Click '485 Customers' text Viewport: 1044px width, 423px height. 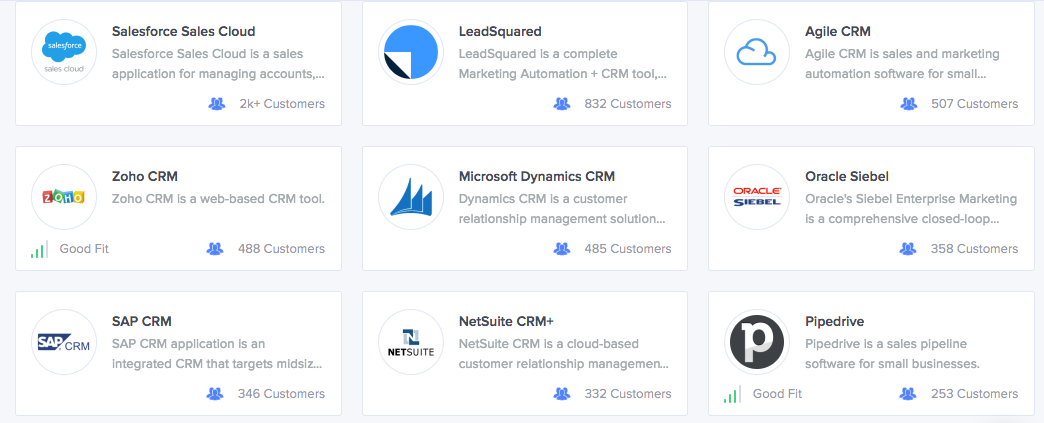pyautogui.click(x=628, y=249)
